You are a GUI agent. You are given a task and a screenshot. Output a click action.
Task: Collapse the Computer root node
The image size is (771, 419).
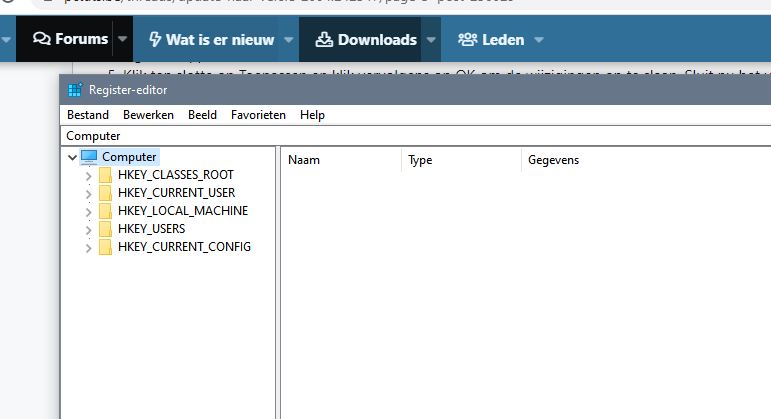click(71, 157)
